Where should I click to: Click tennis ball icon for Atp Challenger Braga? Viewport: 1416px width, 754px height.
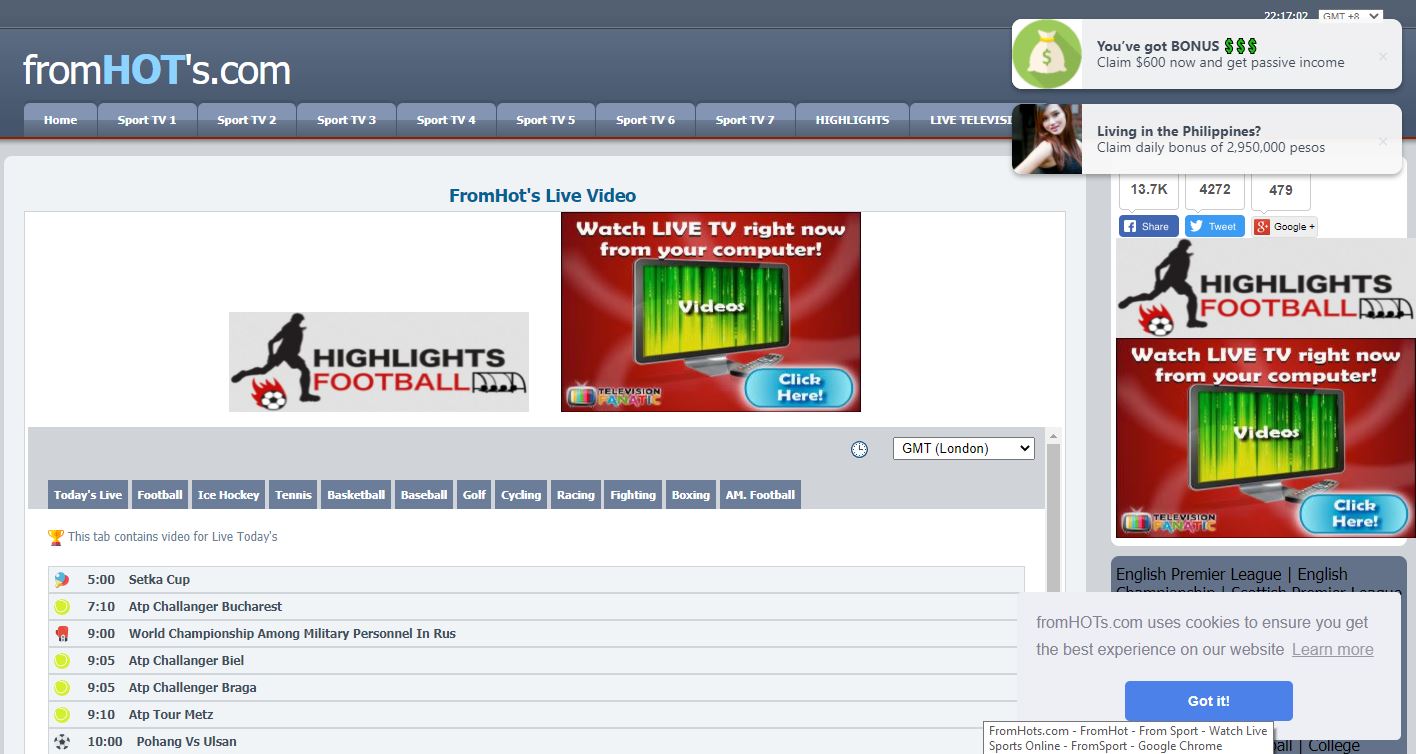pyautogui.click(x=62, y=687)
